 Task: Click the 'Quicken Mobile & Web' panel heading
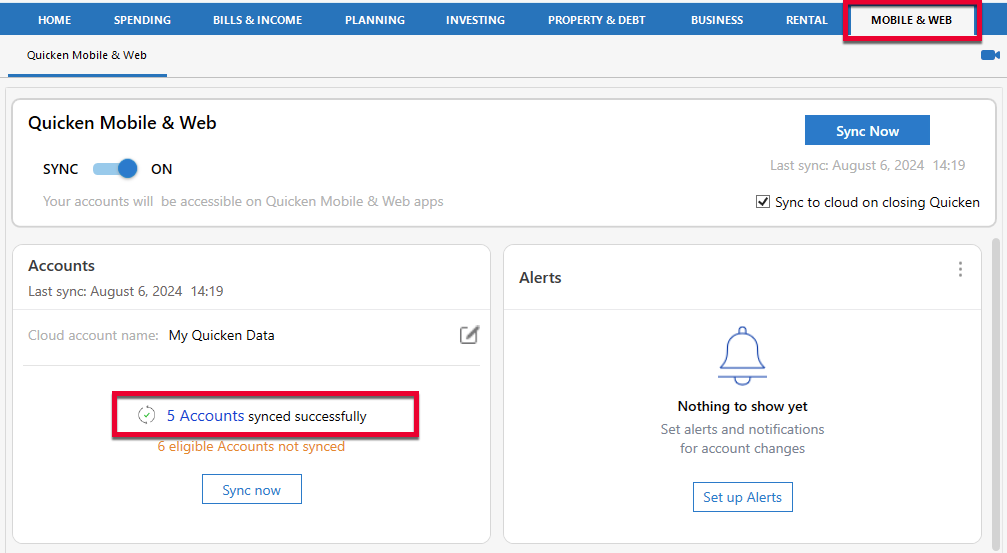[122, 123]
